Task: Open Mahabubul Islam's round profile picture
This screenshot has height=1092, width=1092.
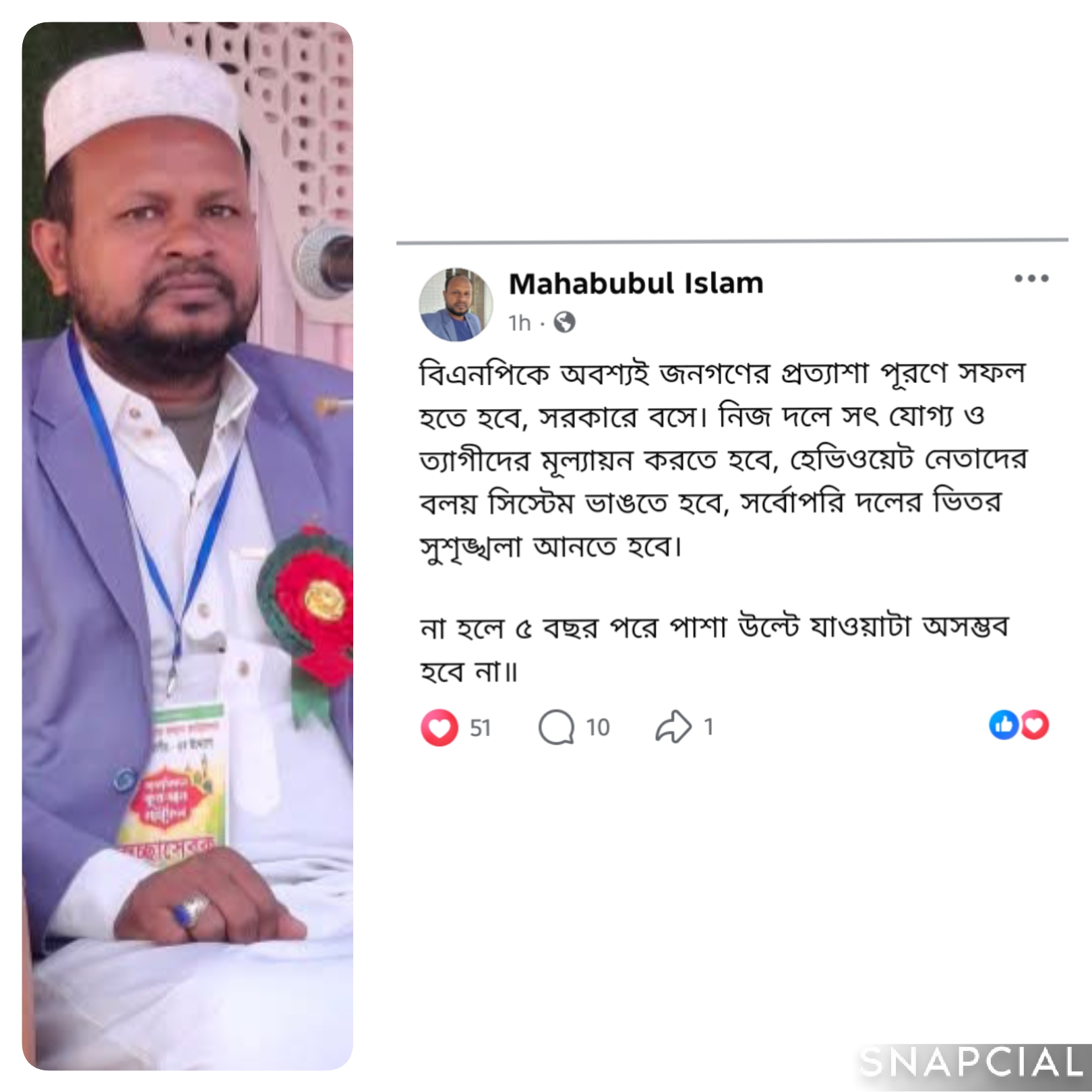Action: tap(456, 304)
